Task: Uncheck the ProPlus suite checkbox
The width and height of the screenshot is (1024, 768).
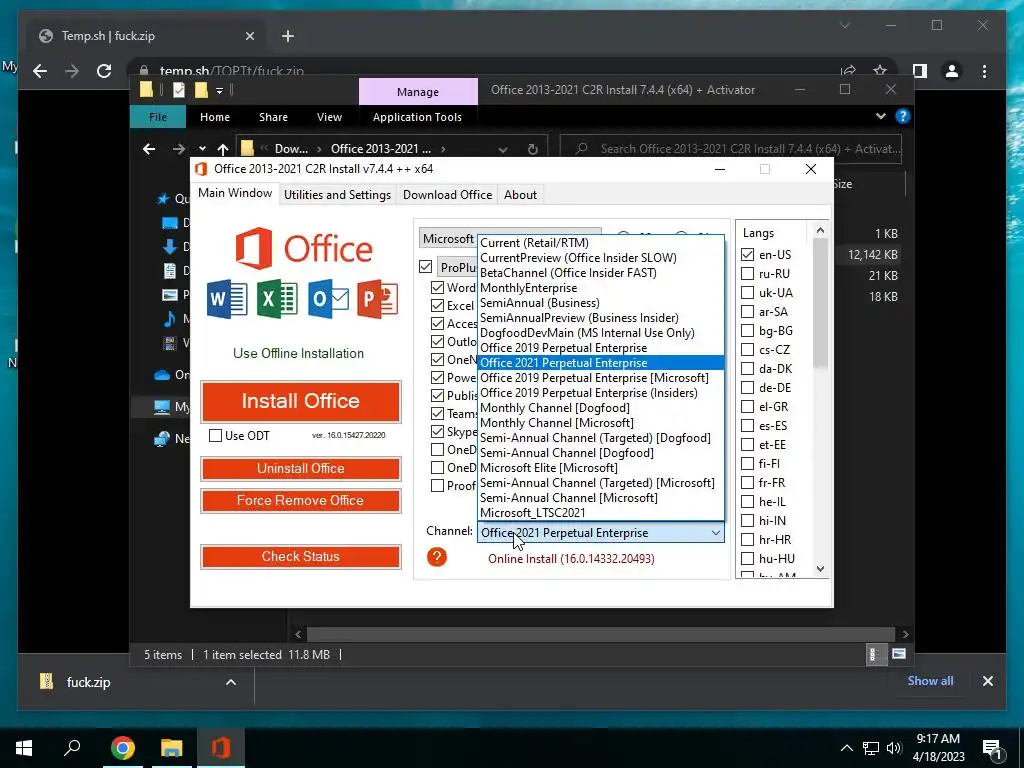Action: 426,266
